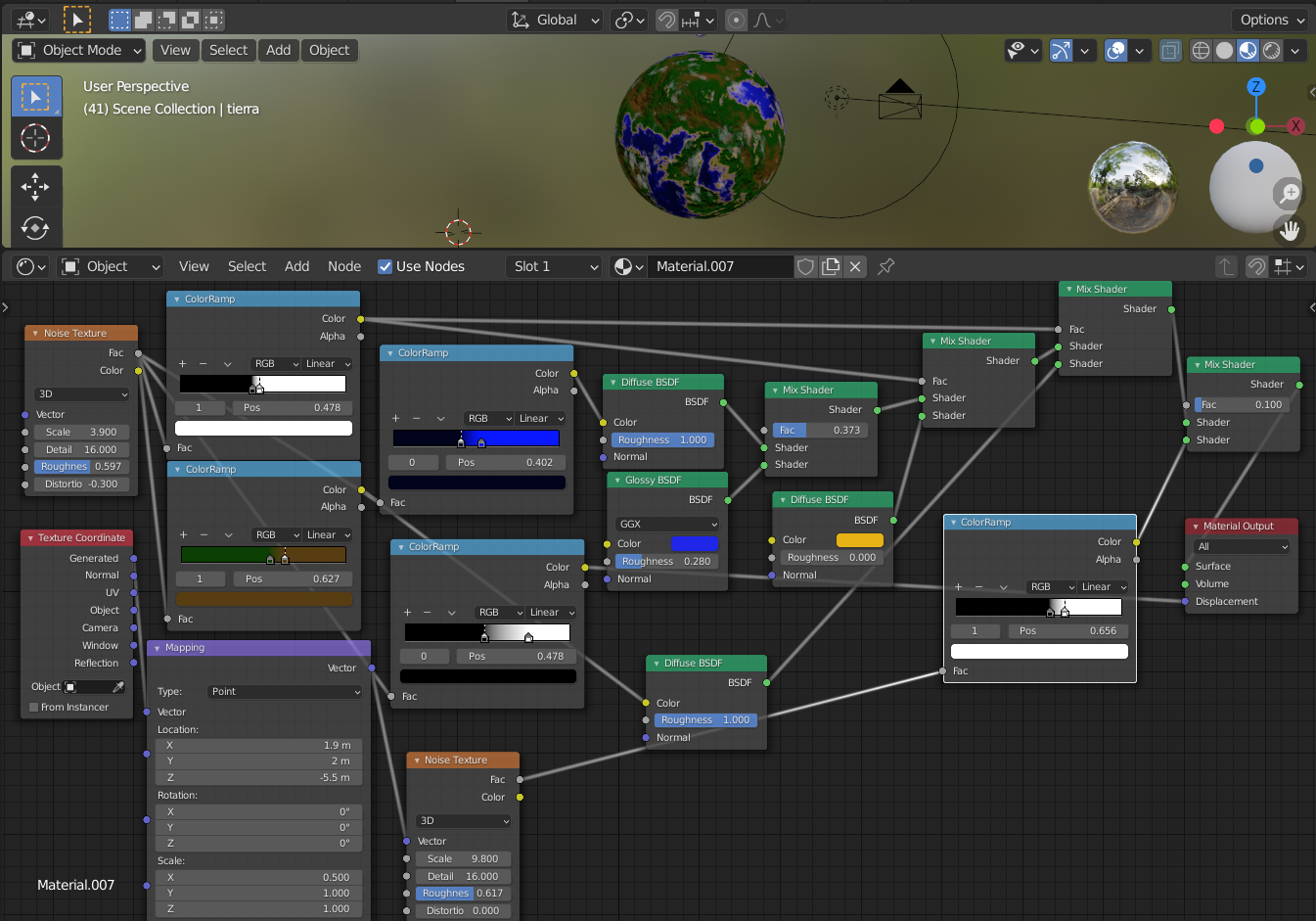The image size is (1316, 921).
Task: Click the zoom magnifier in the viewport
Action: click(1290, 193)
